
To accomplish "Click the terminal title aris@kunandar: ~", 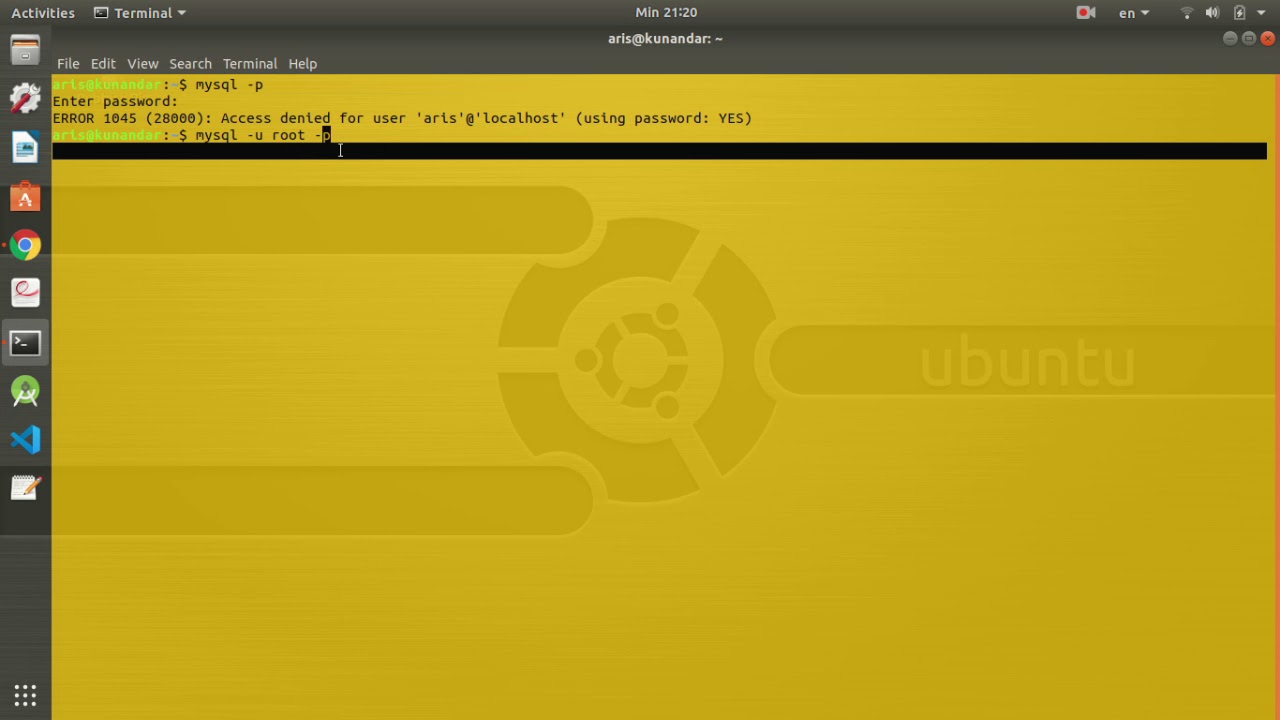I will pos(665,38).
